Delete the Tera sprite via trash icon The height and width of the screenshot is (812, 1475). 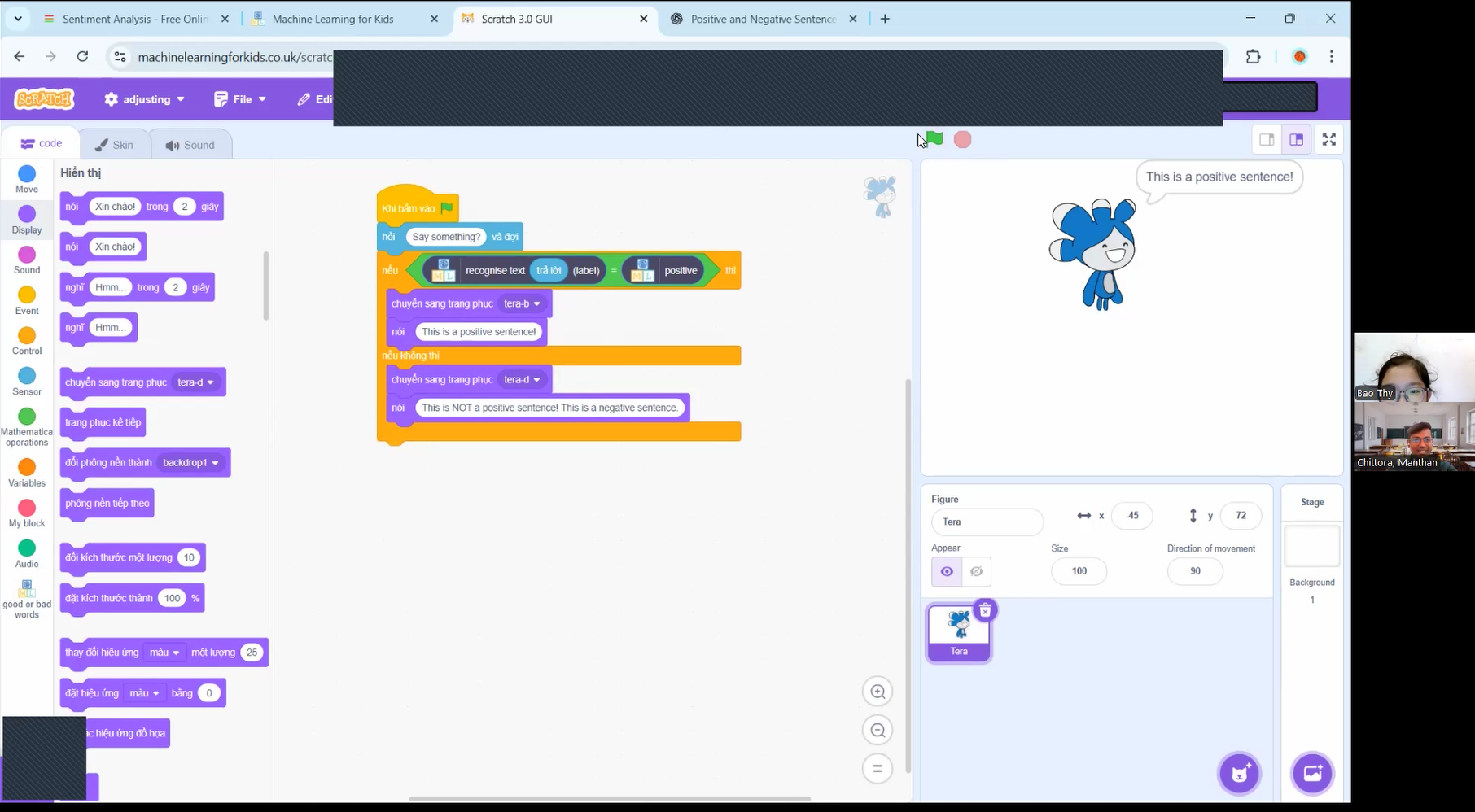coord(985,610)
